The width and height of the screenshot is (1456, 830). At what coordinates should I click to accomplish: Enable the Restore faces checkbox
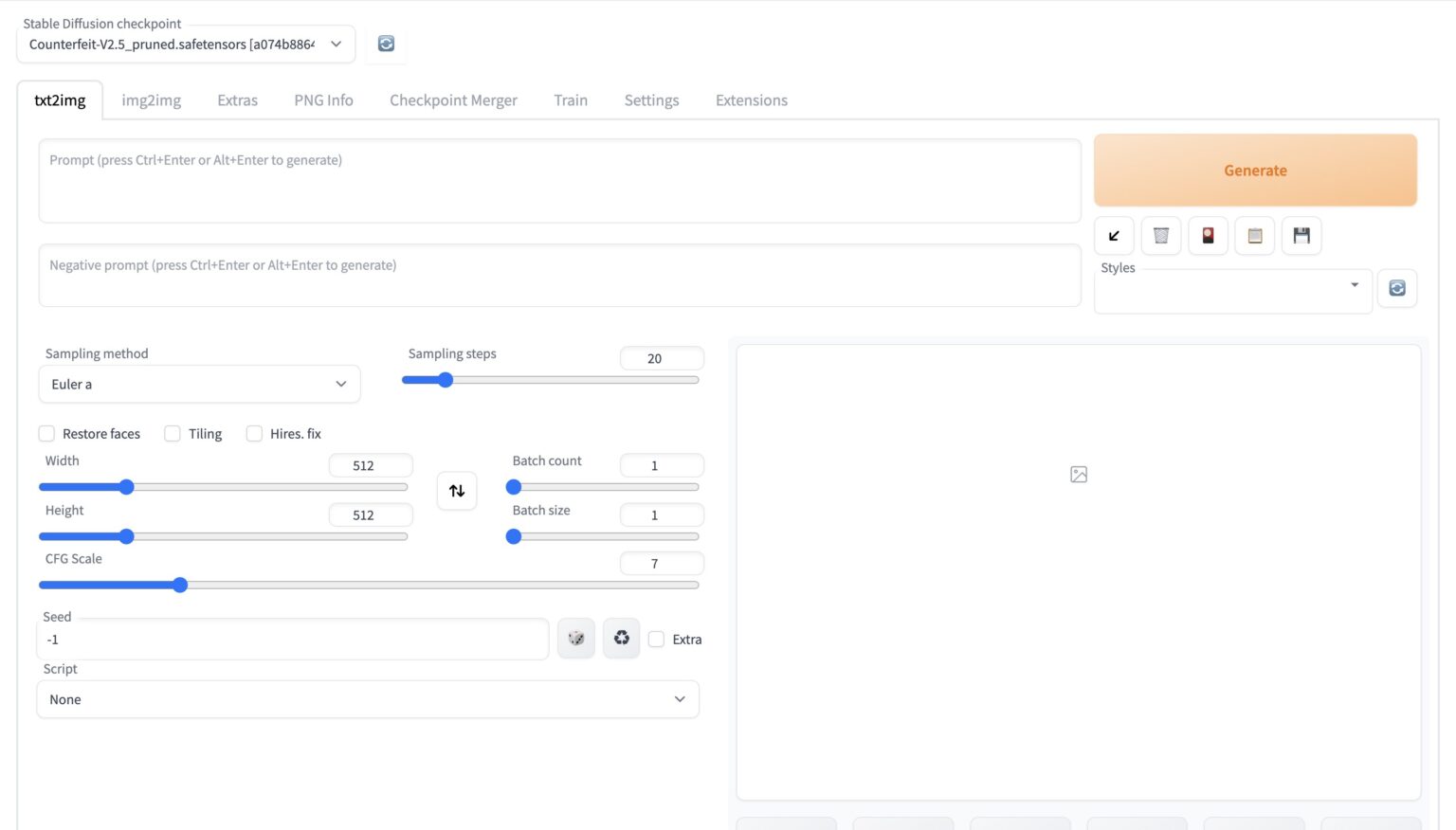coord(46,434)
